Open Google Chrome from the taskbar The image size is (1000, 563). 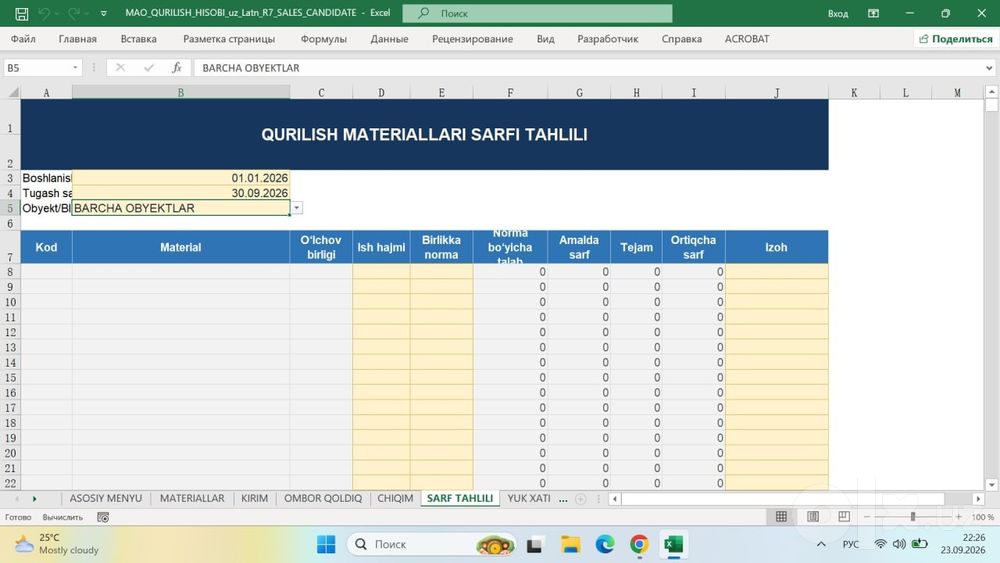pyautogui.click(x=639, y=545)
